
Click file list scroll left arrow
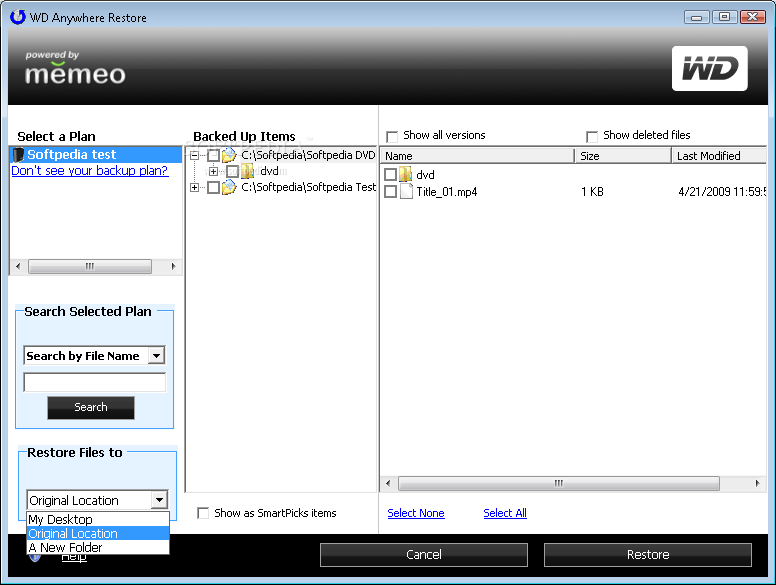(x=388, y=483)
